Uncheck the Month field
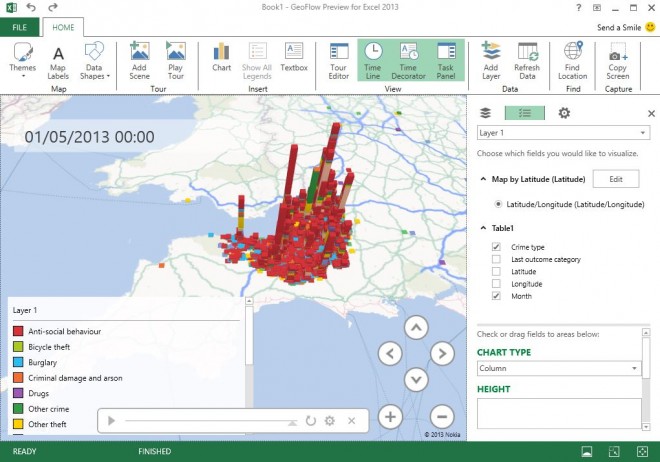Image resolution: width=660 pixels, height=462 pixels. (496, 296)
